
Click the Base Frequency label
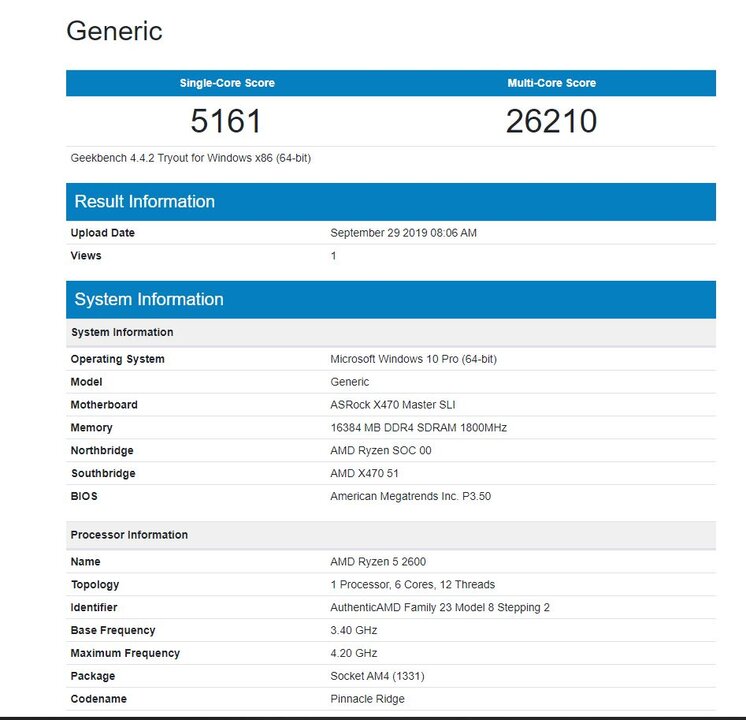pyautogui.click(x=113, y=631)
